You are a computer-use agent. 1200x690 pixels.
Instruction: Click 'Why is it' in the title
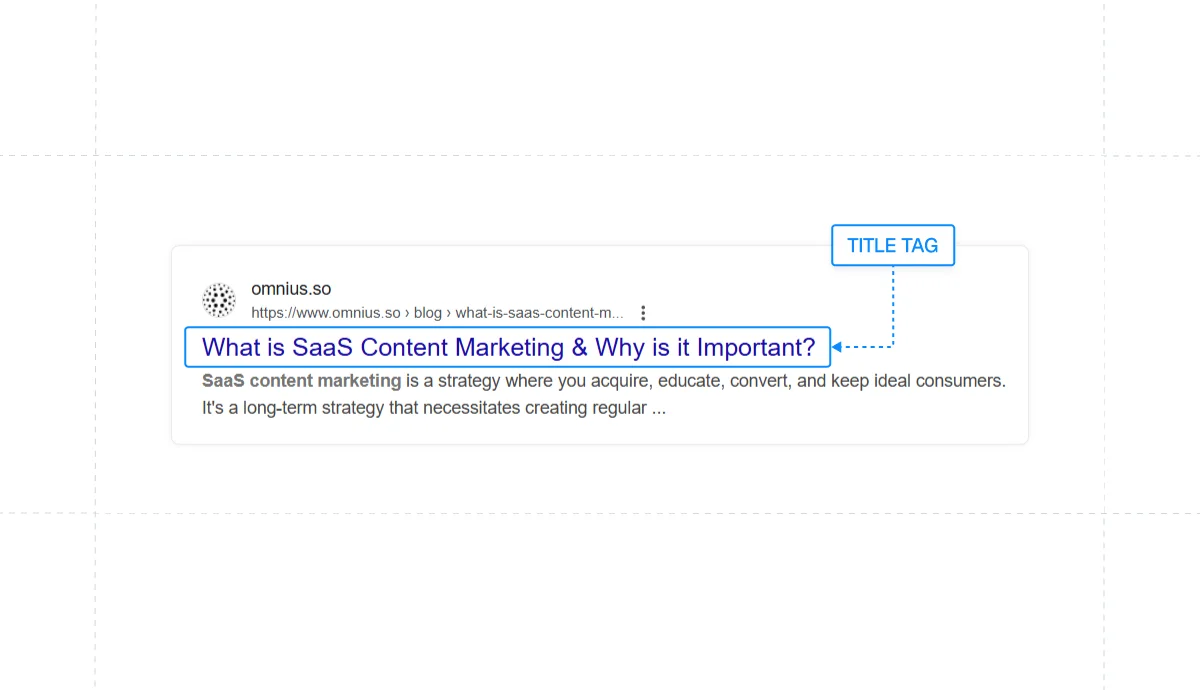point(642,348)
